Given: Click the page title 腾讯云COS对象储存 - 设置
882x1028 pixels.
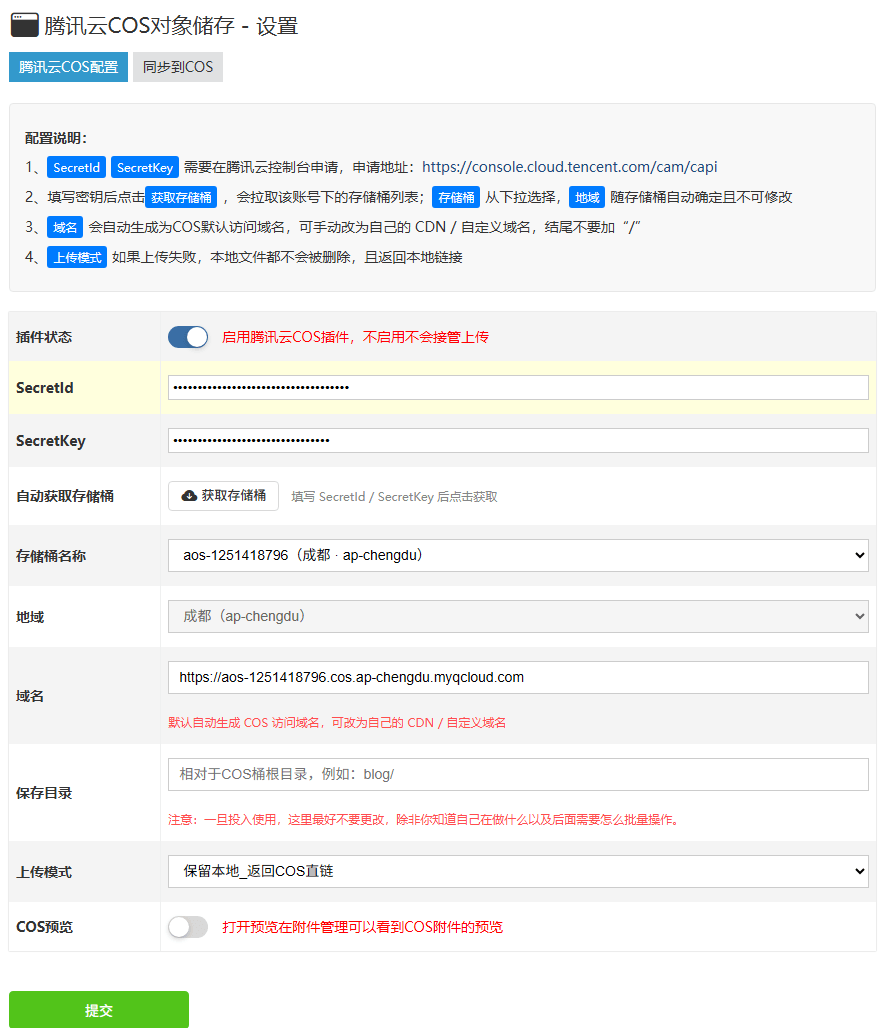Looking at the screenshot, I should (x=171, y=26).
